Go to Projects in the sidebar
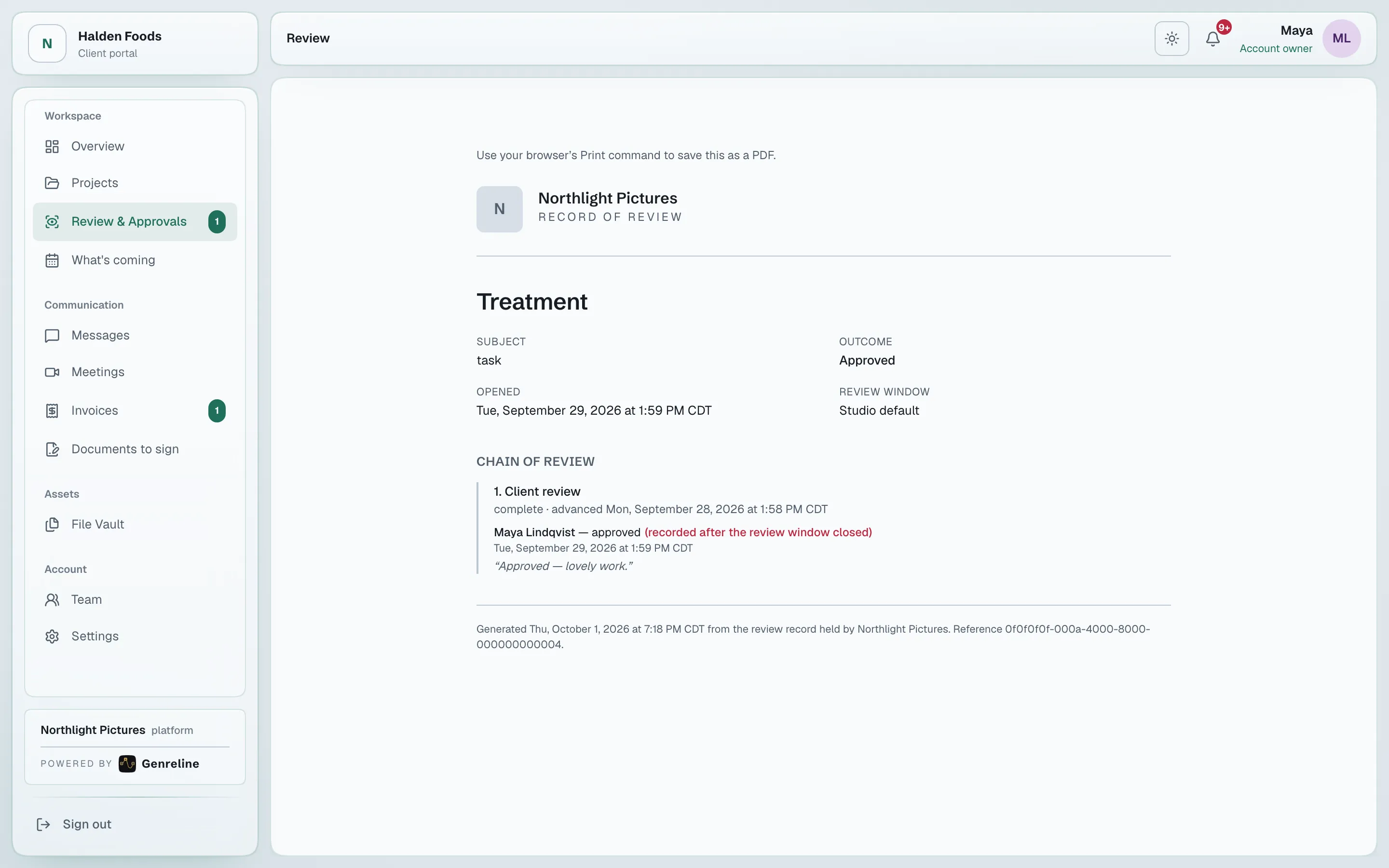 pyautogui.click(x=135, y=183)
